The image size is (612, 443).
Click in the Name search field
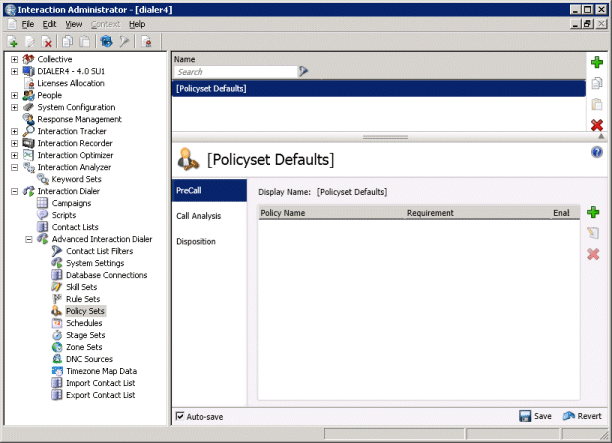pos(235,72)
